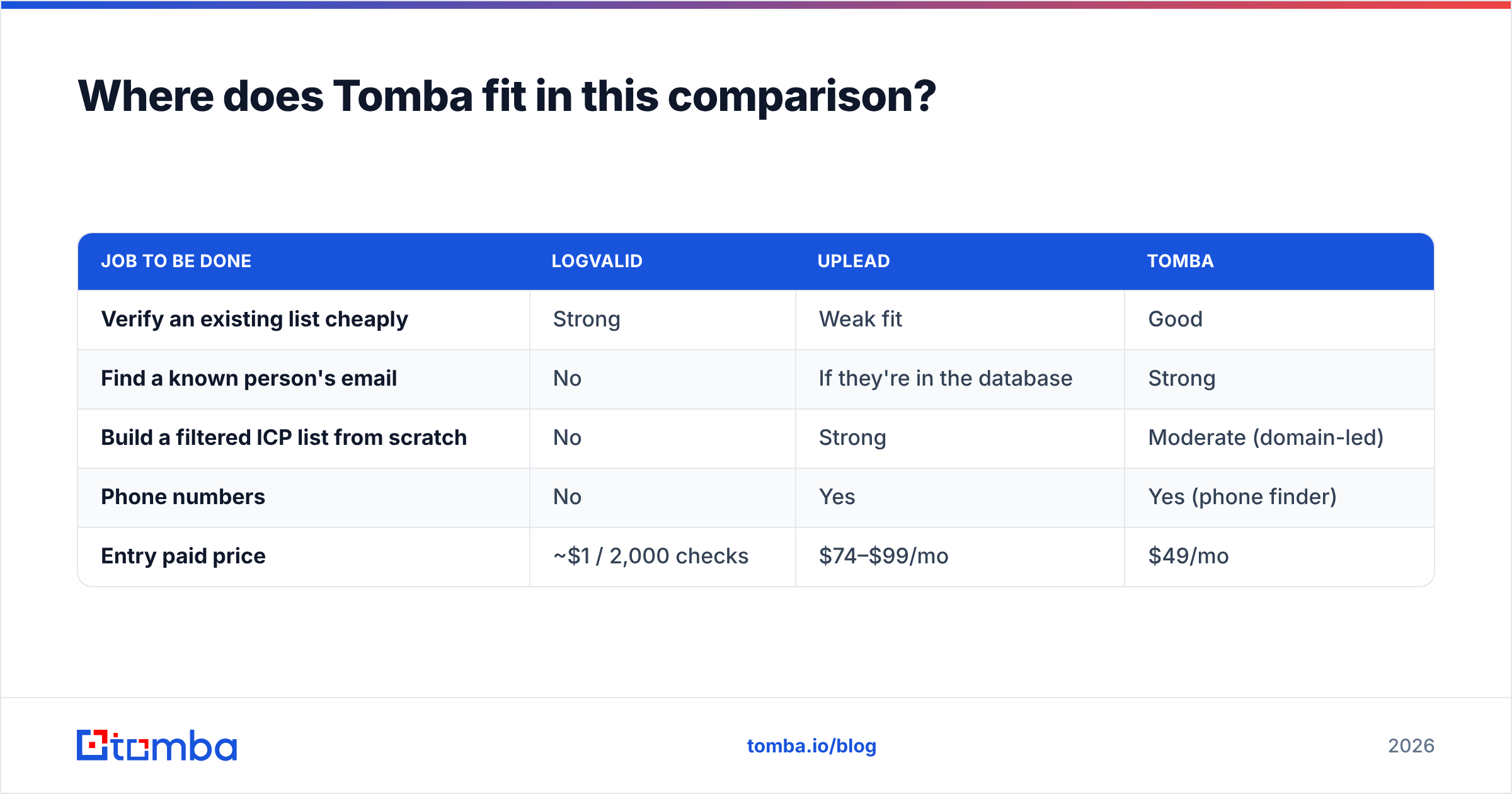Image resolution: width=1512 pixels, height=794 pixels.
Task: Select the UPLEAD column header
Action: click(x=854, y=261)
